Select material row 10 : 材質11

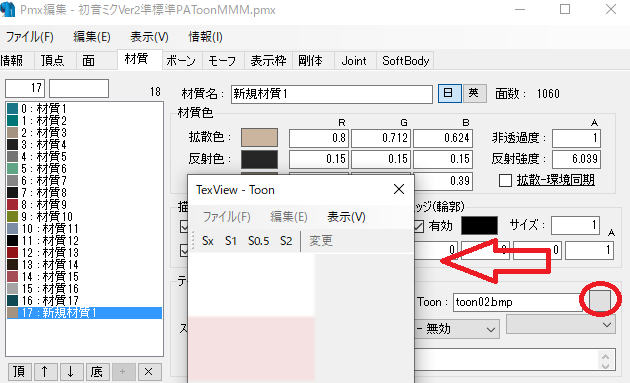84,229
